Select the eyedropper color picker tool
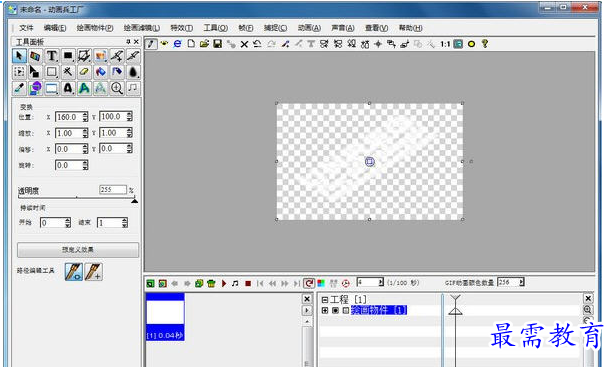The height and width of the screenshot is (367, 612). point(19,88)
